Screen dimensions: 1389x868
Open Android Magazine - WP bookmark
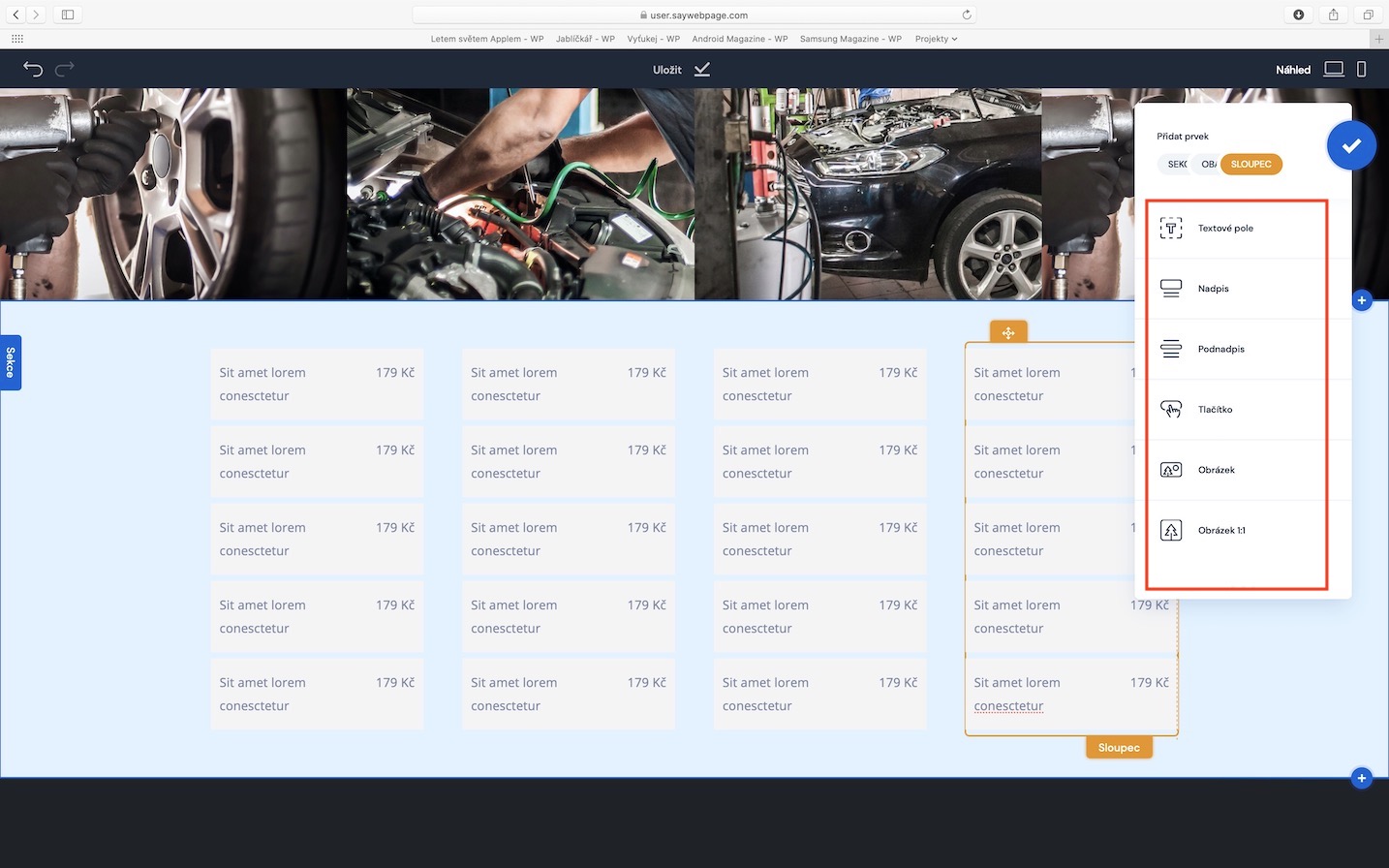pos(740,39)
